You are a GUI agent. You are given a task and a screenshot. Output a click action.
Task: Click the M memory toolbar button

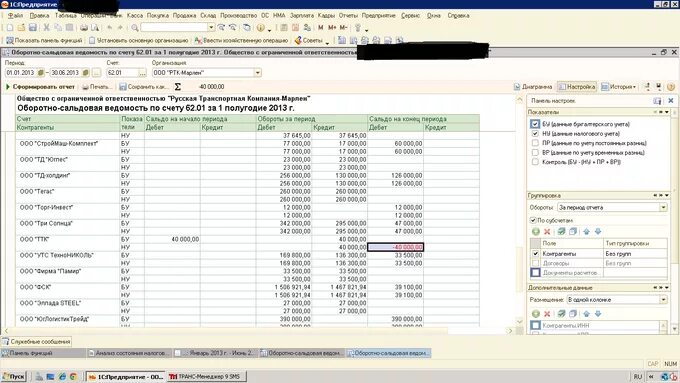[320, 28]
